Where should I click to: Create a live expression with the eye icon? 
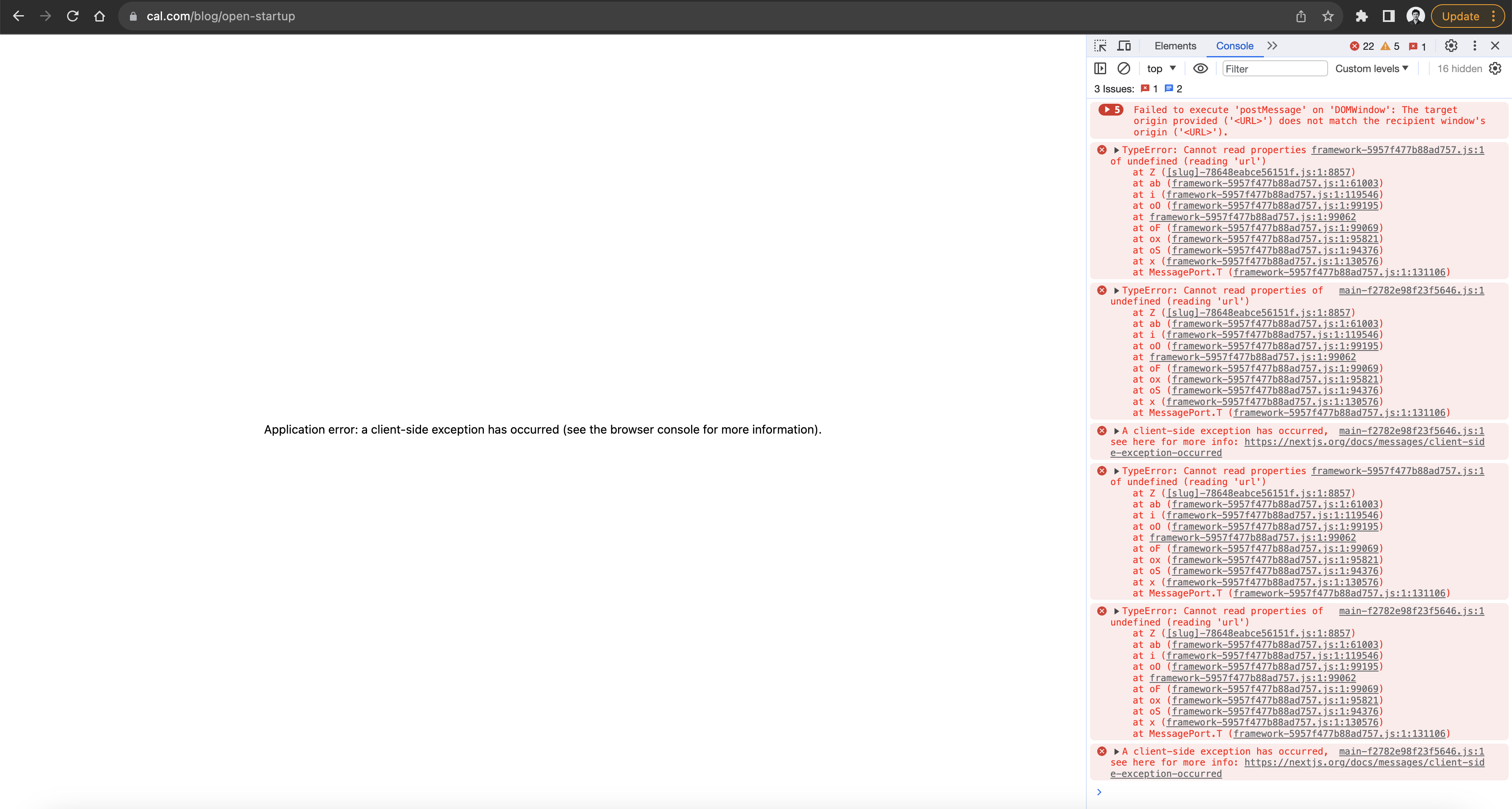tap(1200, 69)
